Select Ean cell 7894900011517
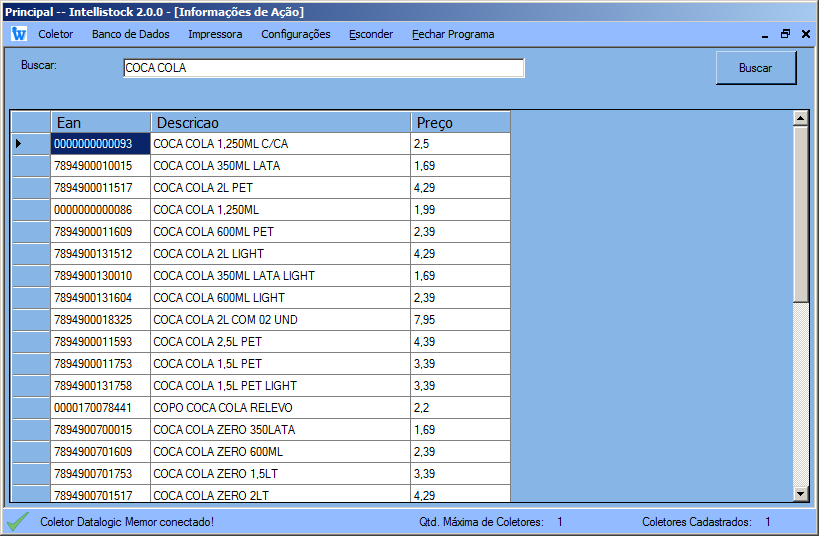 101,188
